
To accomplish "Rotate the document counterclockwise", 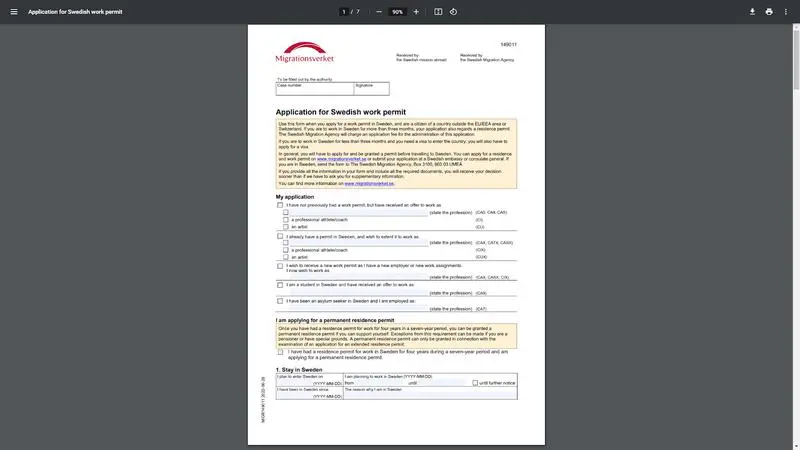I will 453,12.
